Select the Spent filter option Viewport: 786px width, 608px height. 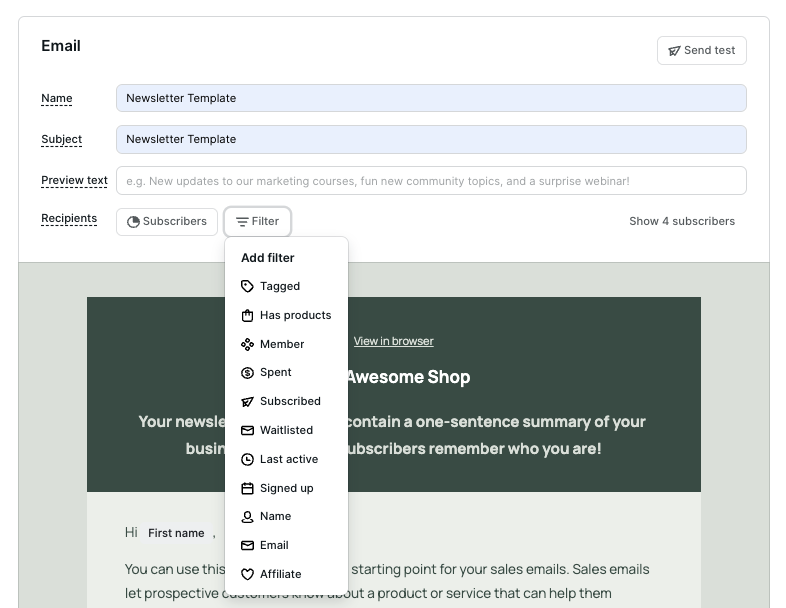point(286,372)
